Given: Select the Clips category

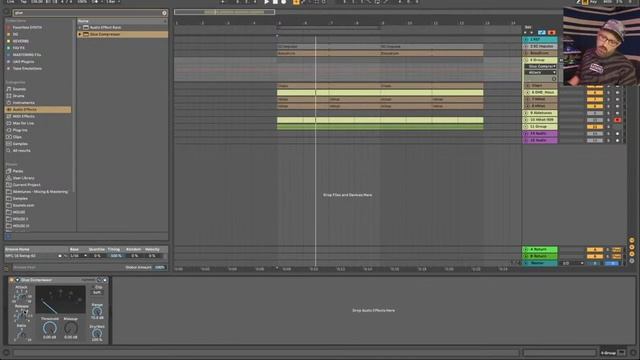Looking at the screenshot, I should (x=17, y=137).
